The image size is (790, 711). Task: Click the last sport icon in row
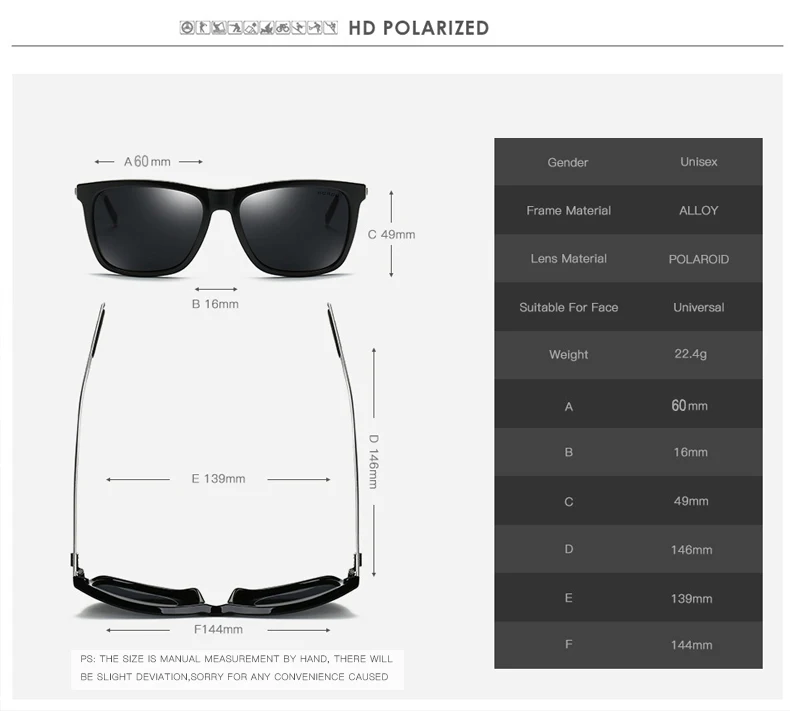[x=331, y=28]
